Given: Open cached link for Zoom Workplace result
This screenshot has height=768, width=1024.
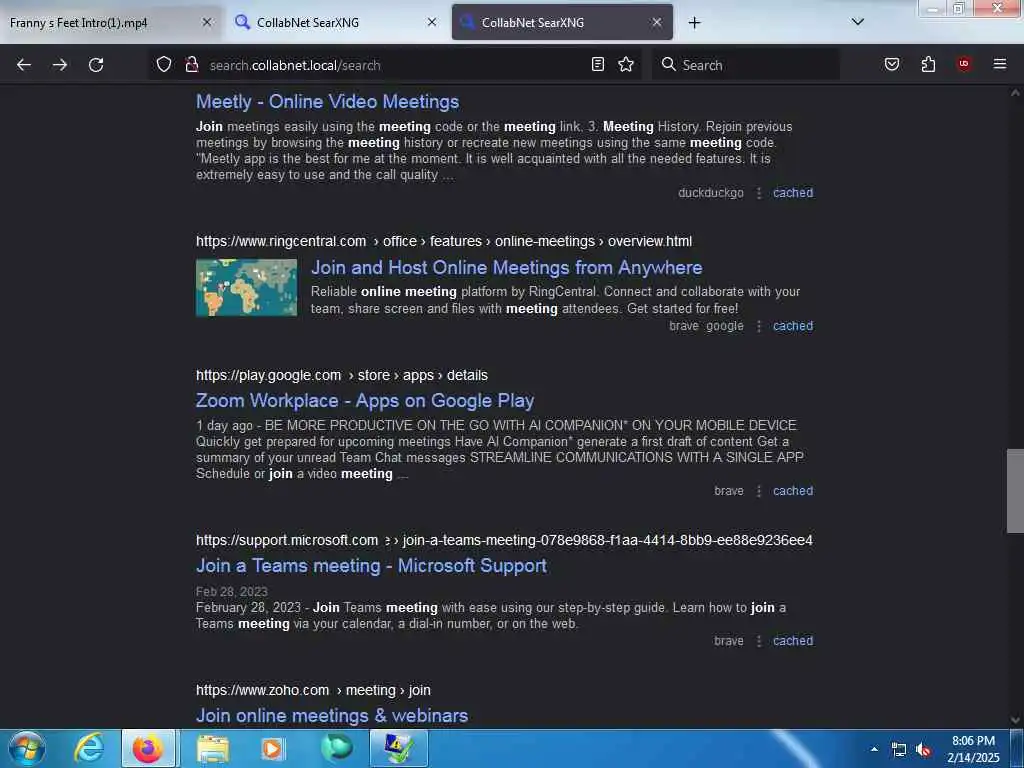Looking at the screenshot, I should click(793, 490).
